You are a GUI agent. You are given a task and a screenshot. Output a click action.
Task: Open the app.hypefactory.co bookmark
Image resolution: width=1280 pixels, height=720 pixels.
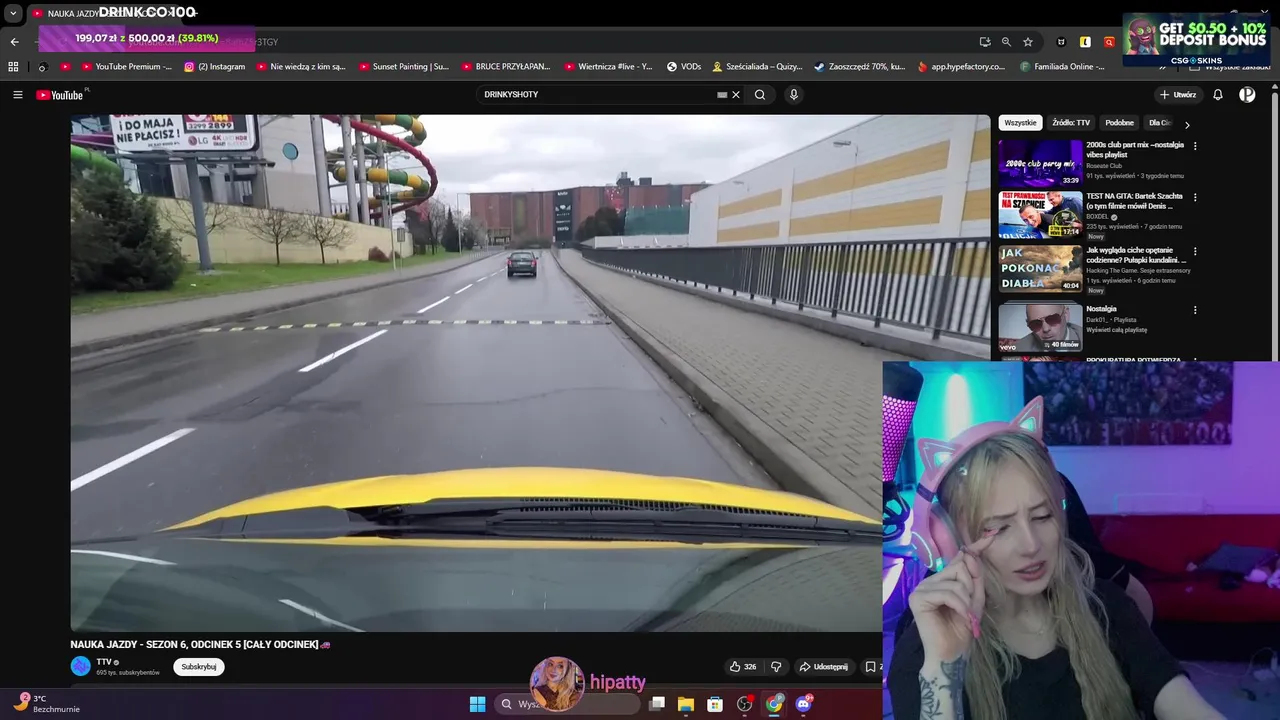(961, 67)
